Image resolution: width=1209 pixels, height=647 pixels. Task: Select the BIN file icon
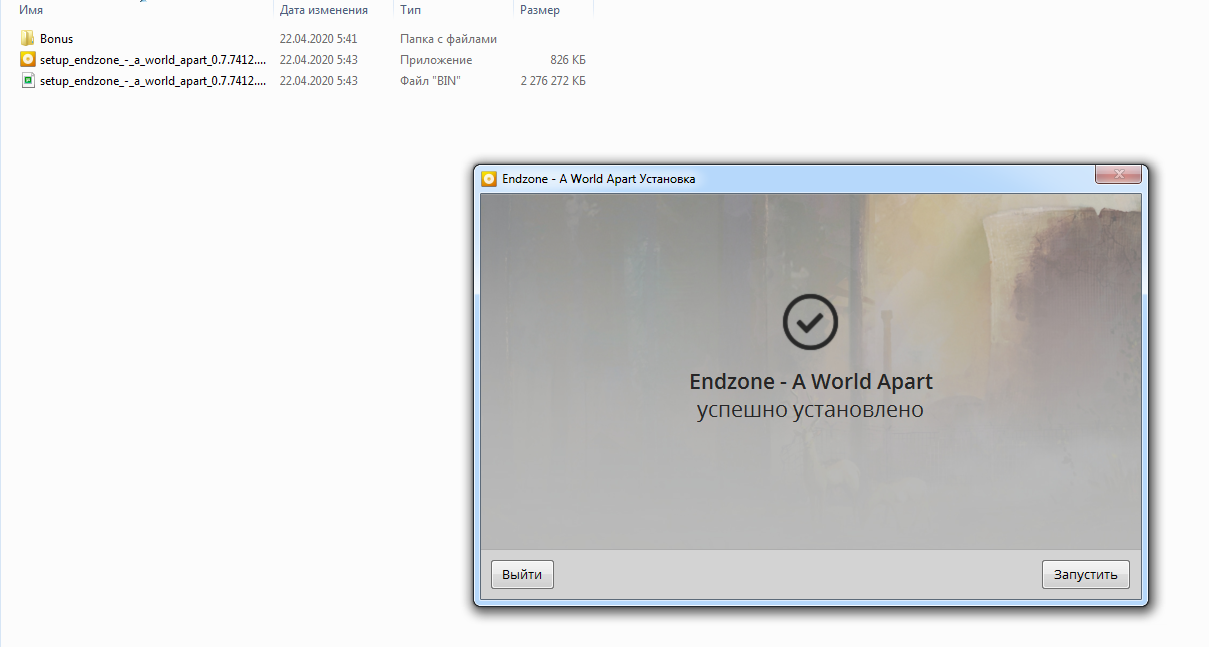[28, 81]
